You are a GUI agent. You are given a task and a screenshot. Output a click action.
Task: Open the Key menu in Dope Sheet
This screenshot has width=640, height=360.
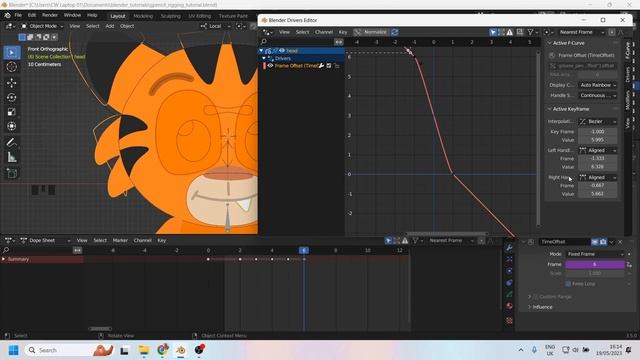162,240
